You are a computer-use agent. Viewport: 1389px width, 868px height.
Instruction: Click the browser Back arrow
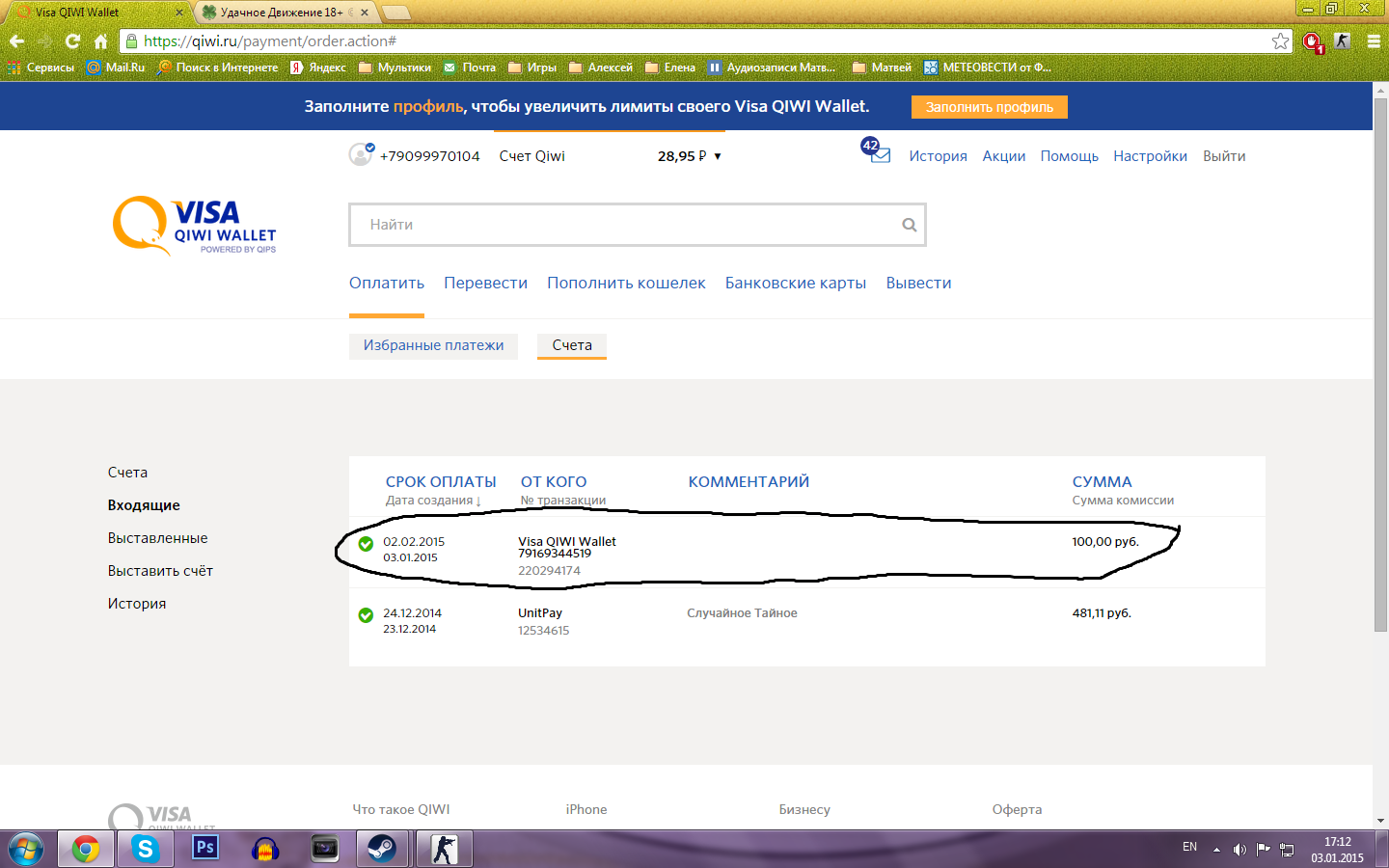tap(16, 41)
